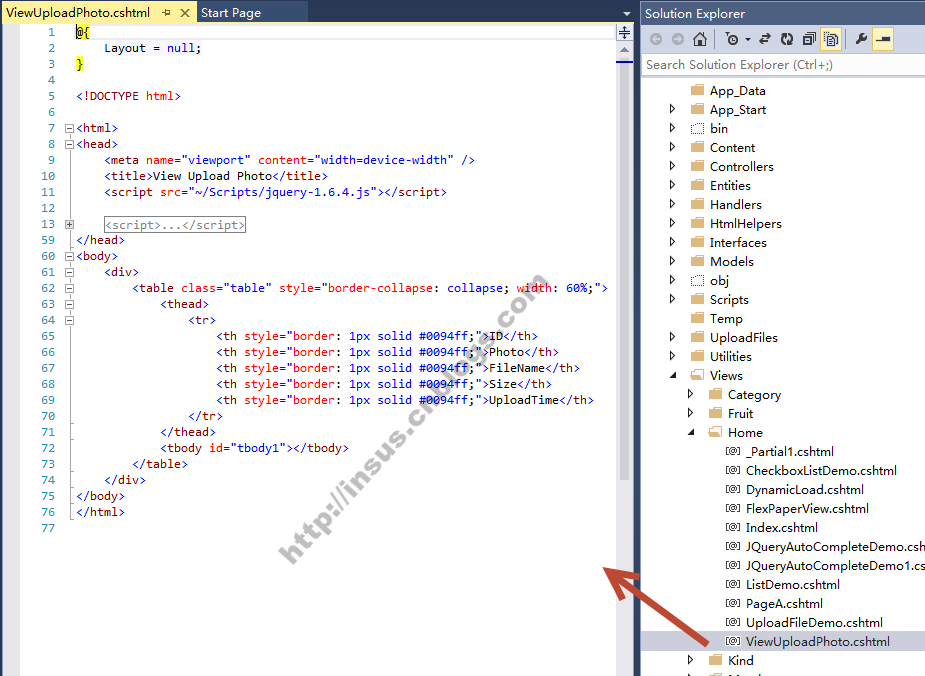Click the Index.cshtml file icon
Viewport: 925px width, 676px height.
pyautogui.click(x=733, y=527)
